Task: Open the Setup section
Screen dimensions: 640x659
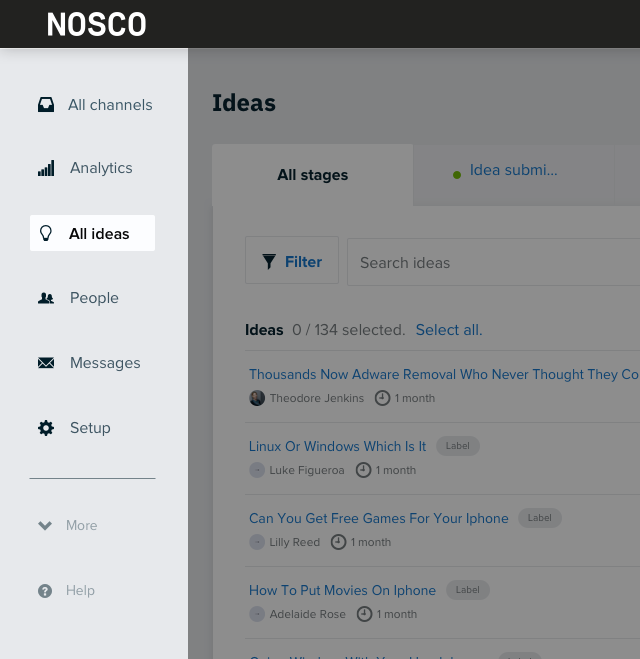Action: [x=92, y=428]
